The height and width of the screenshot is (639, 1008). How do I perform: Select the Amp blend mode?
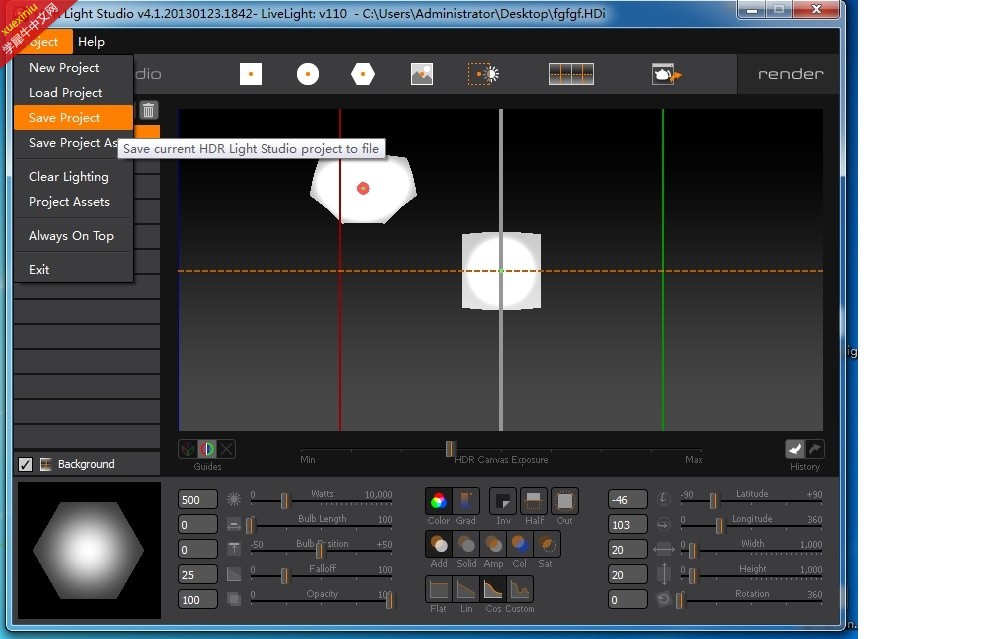pyautogui.click(x=493, y=544)
